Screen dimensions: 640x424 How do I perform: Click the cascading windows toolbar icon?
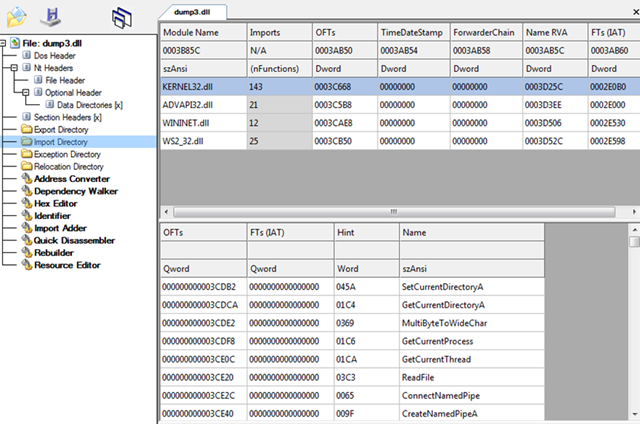[x=122, y=18]
